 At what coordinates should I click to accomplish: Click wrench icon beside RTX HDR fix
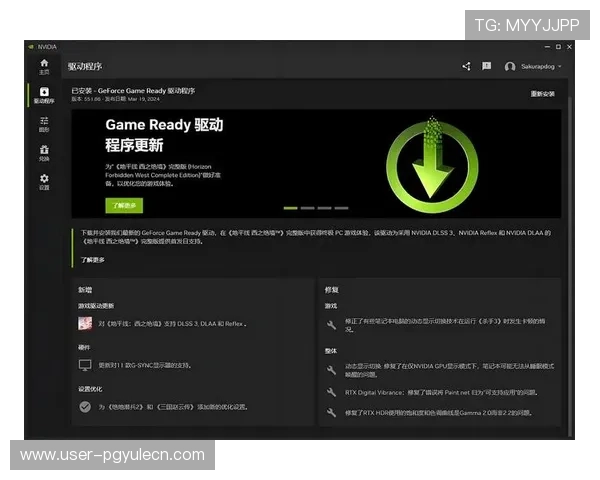click(x=331, y=413)
